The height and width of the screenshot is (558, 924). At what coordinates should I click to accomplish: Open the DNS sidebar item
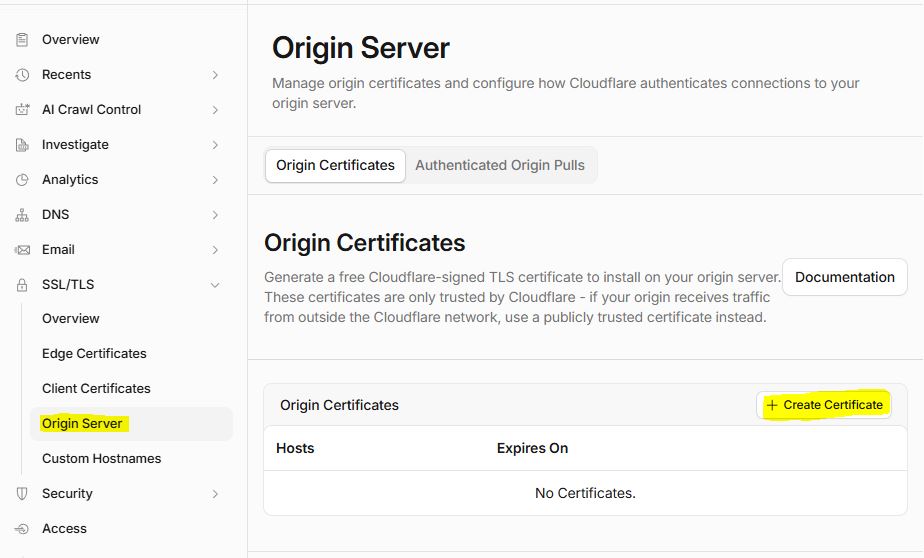[x=55, y=214]
